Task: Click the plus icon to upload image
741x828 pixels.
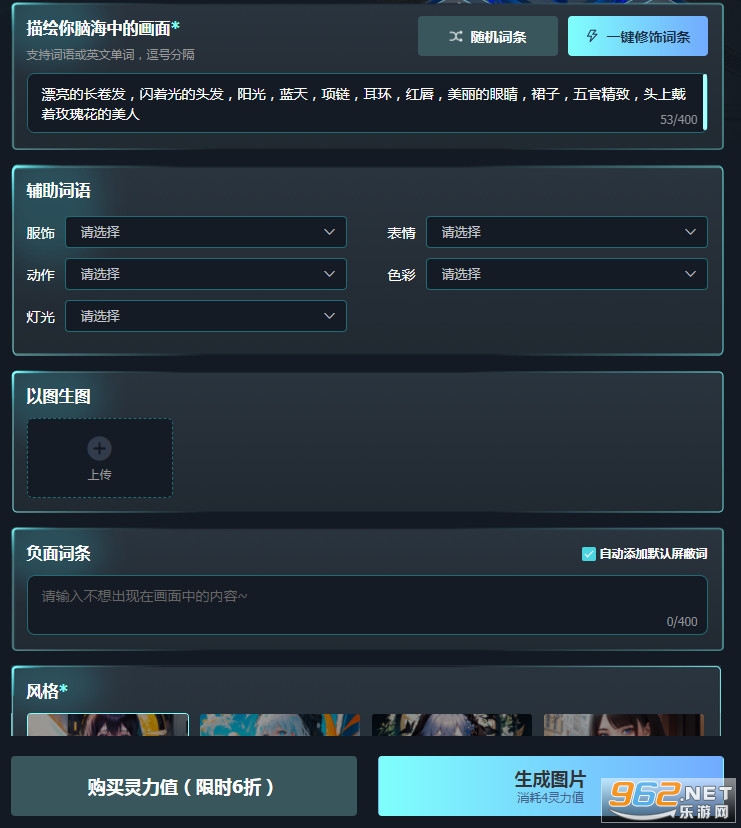Action: [99, 448]
